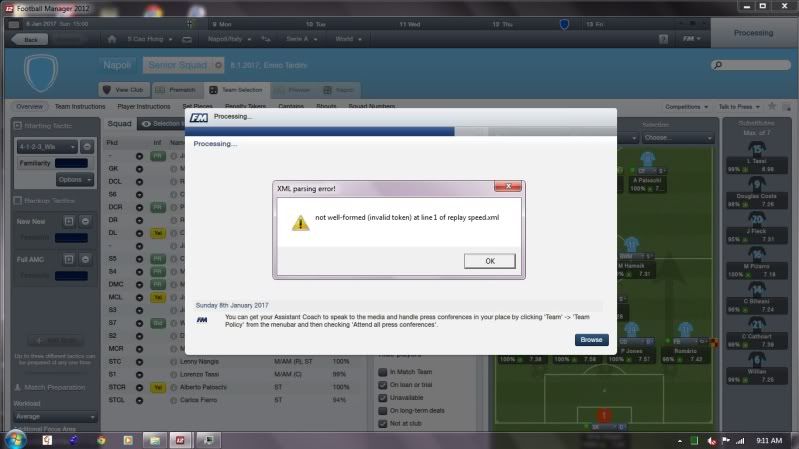The image size is (799, 449).
Task: Click the Browse button in Processing window
Action: point(591,340)
